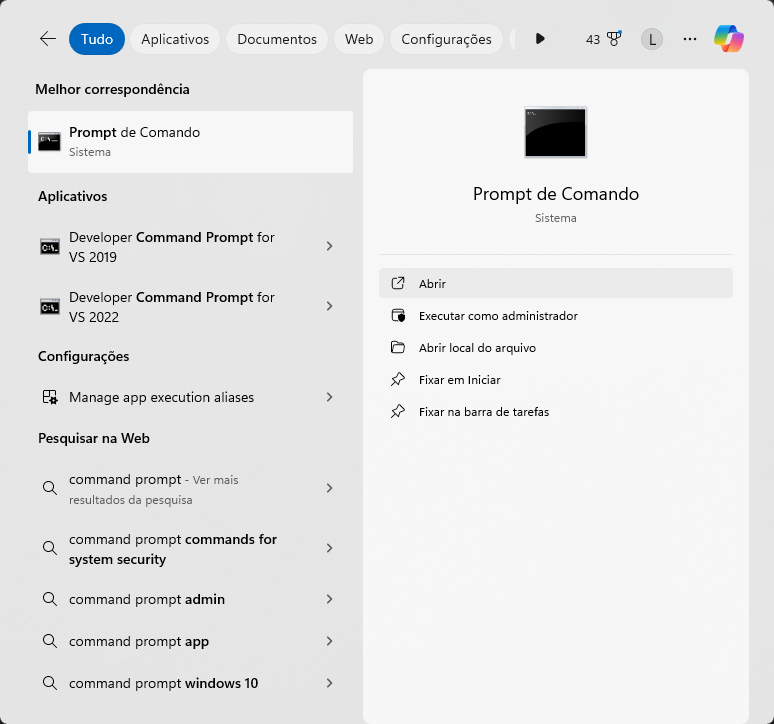This screenshot has width=774, height=724.
Task: Click search icon beside 'Ver mais resultados'
Action: pyautogui.click(x=49, y=488)
